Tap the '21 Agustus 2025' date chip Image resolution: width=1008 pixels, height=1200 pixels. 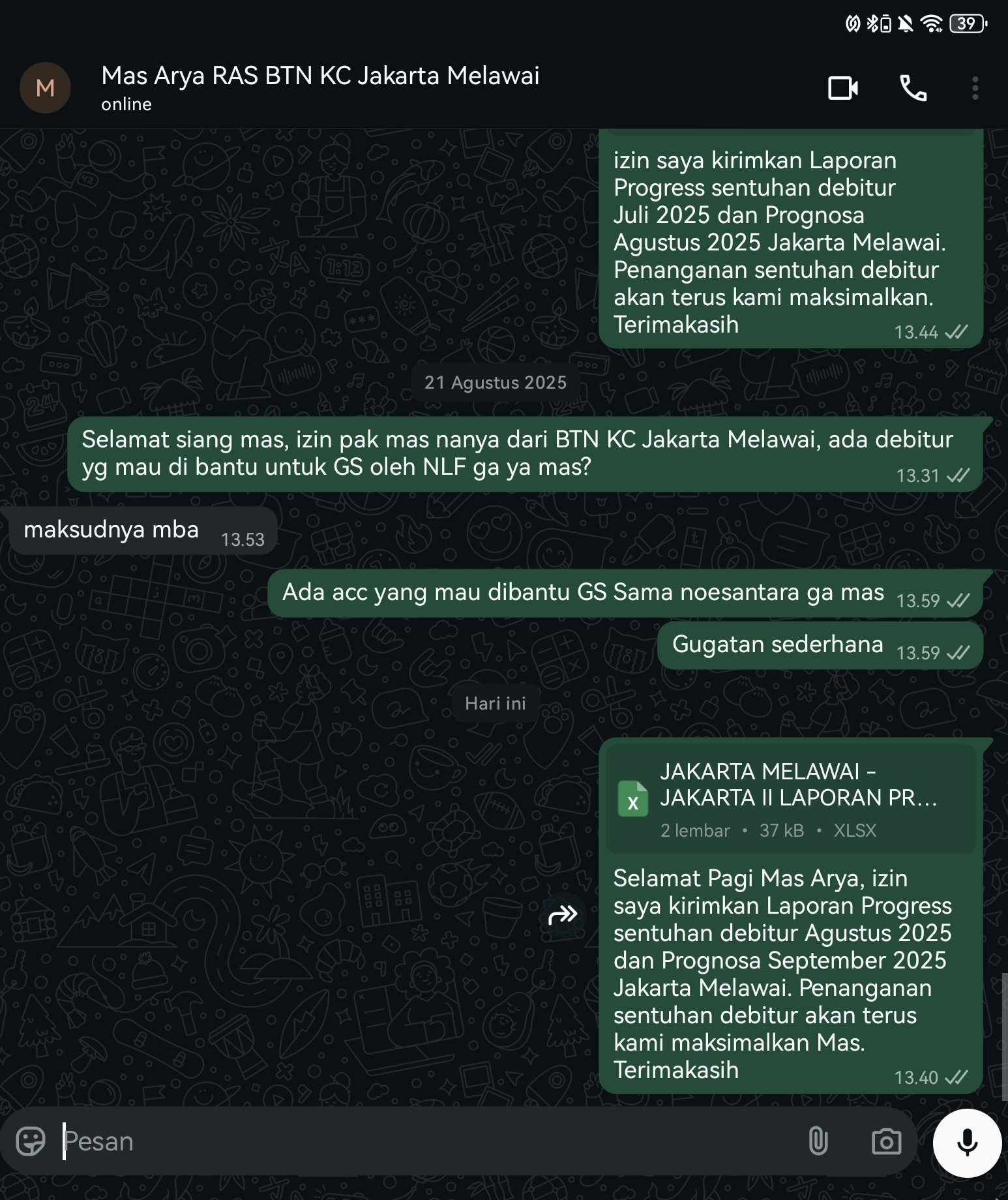496,382
